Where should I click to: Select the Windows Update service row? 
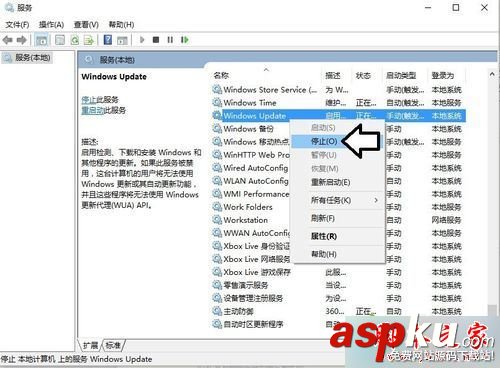tap(339, 116)
